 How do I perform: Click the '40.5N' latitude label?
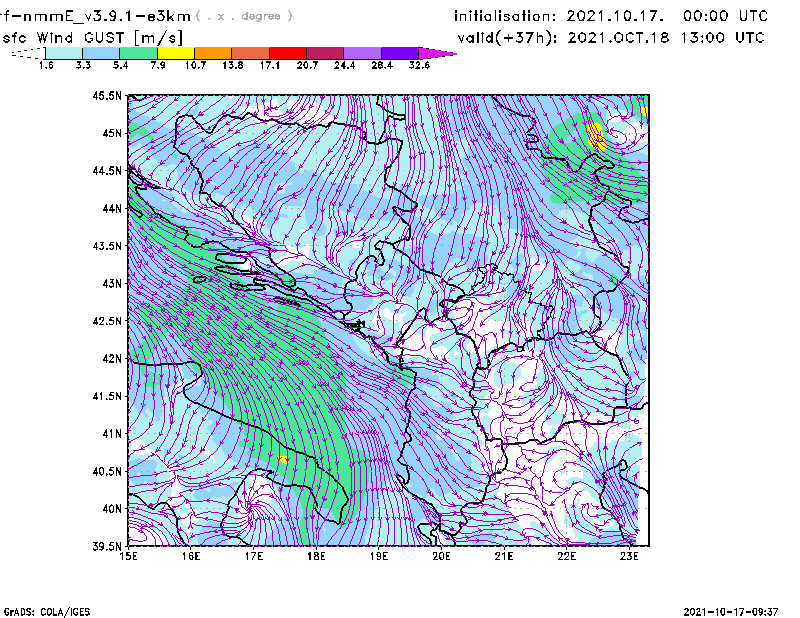point(107,471)
